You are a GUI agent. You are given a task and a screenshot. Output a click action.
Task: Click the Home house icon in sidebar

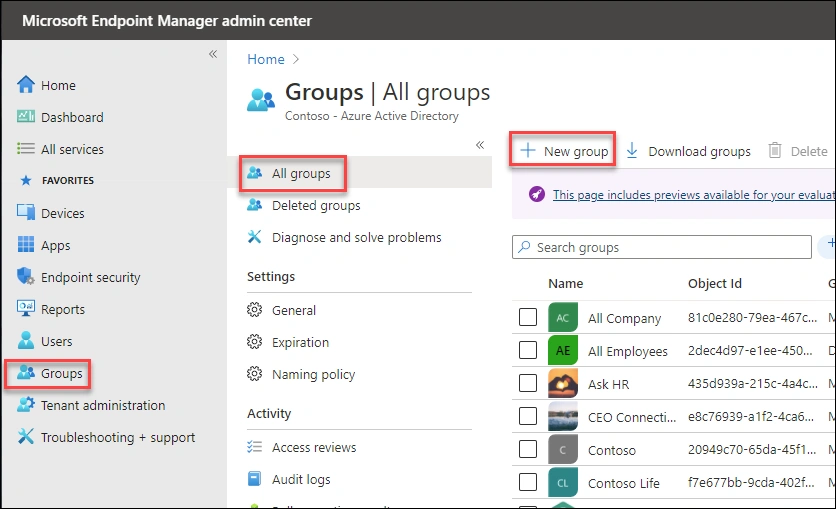point(26,84)
